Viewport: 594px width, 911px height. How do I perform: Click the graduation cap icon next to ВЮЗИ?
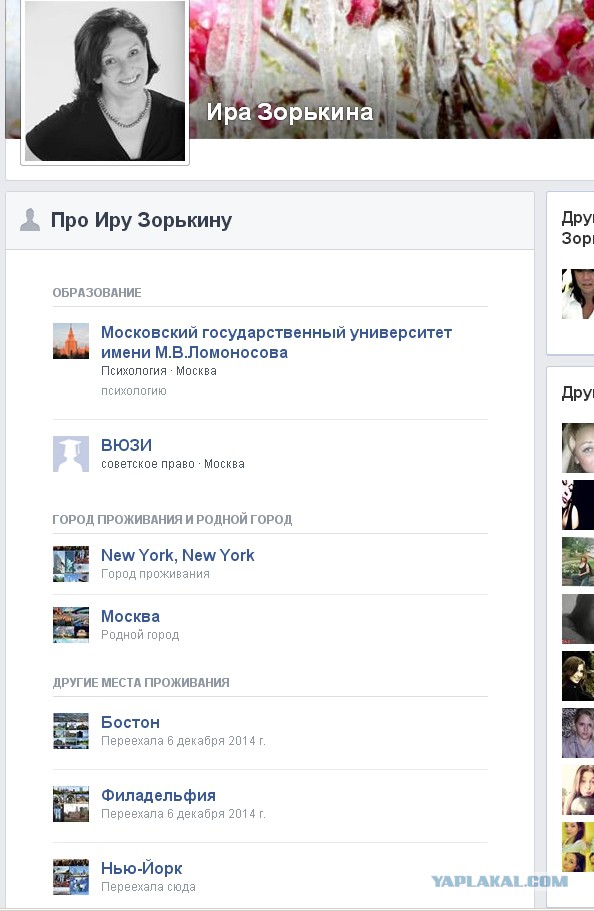click(x=71, y=454)
